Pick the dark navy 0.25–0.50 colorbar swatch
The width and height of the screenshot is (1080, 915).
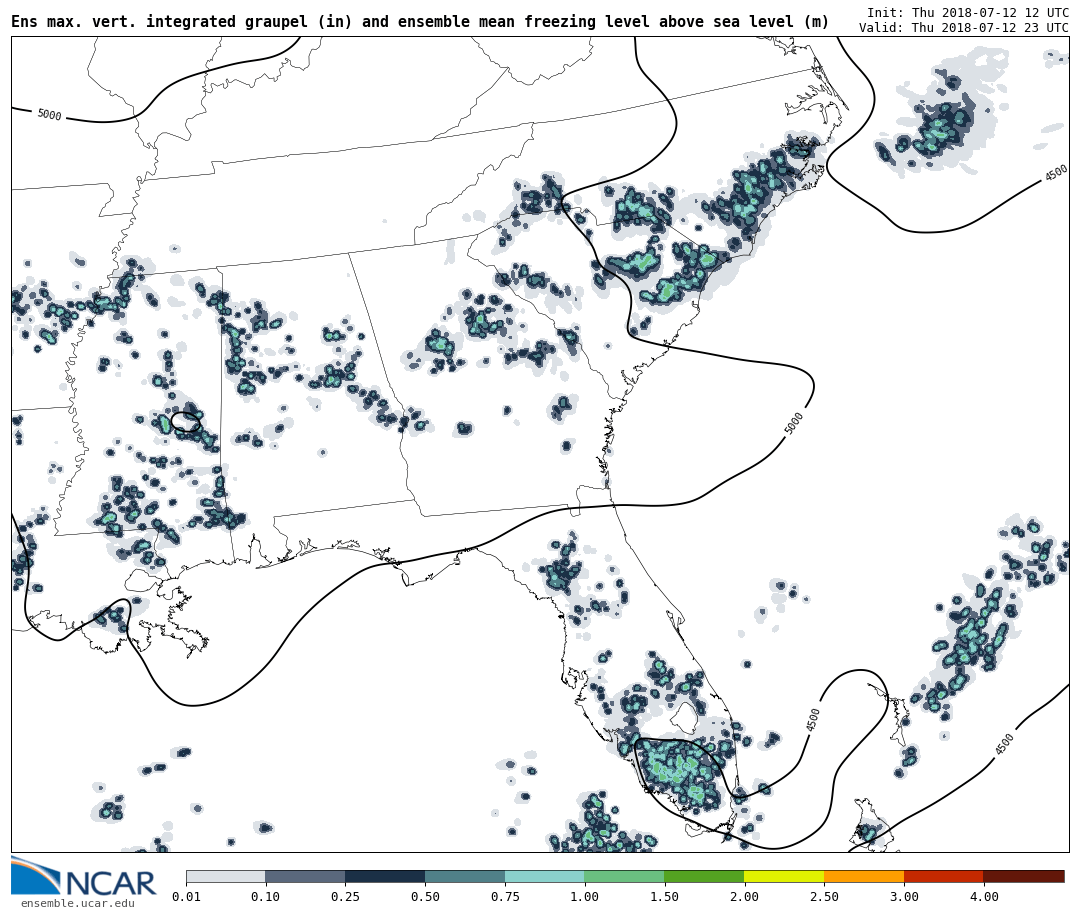click(x=385, y=876)
